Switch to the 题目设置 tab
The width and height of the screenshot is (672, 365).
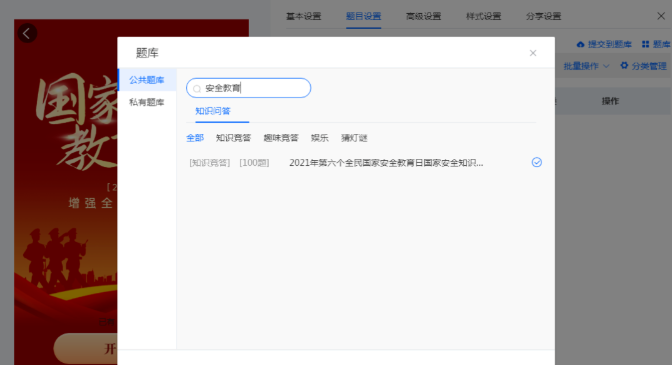click(x=363, y=16)
